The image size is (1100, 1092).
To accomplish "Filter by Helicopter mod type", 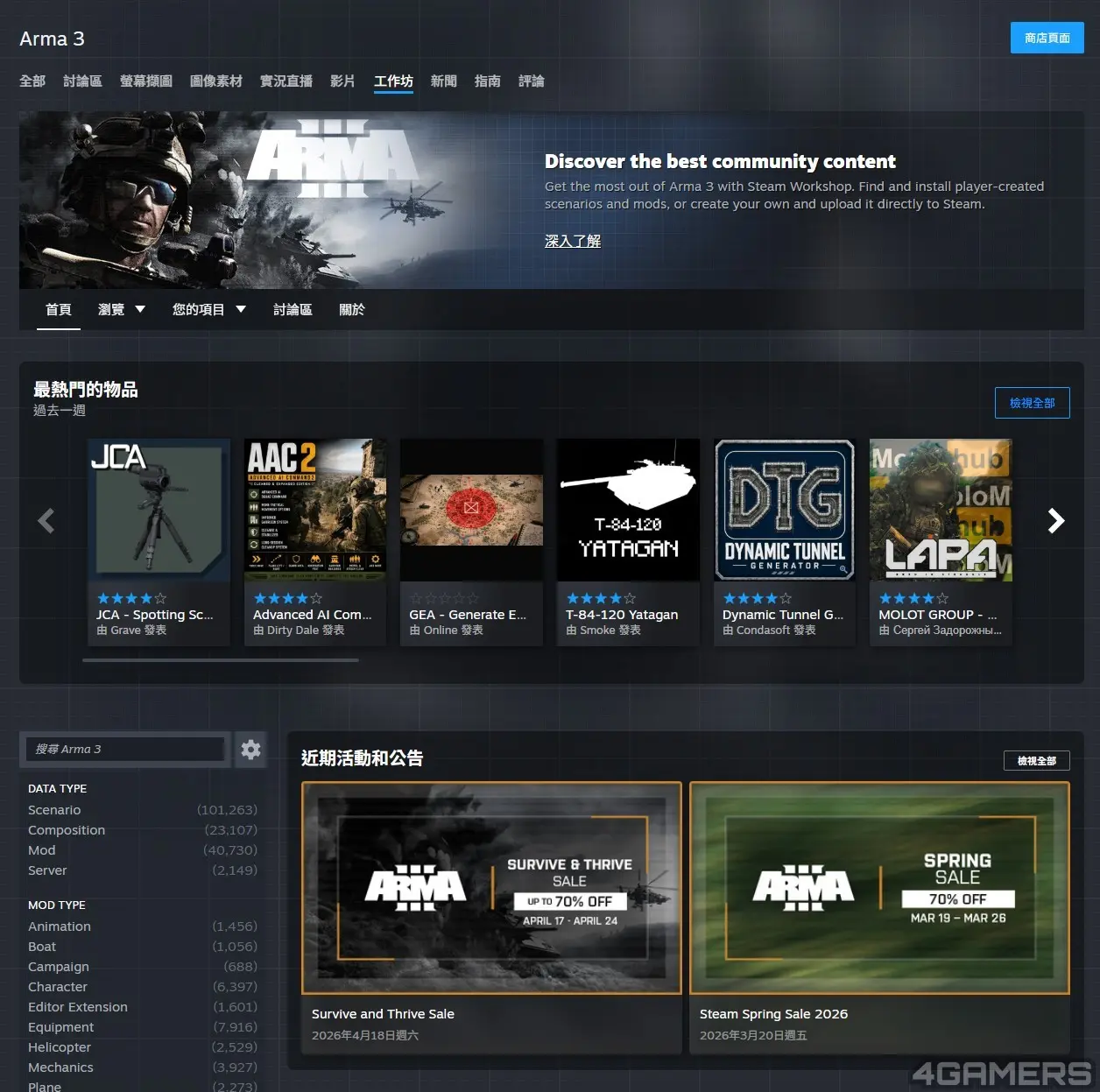I will click(x=142, y=1047).
